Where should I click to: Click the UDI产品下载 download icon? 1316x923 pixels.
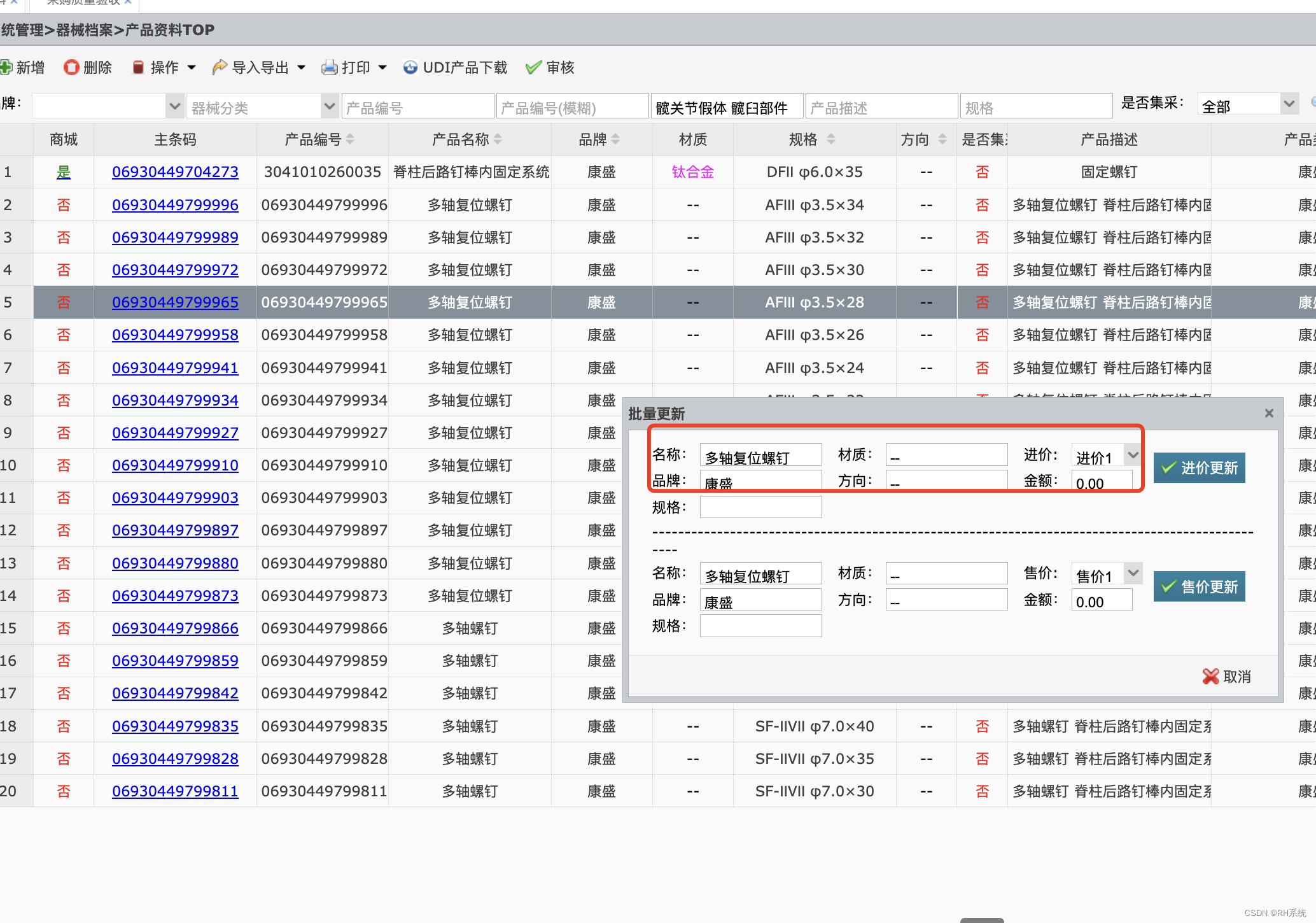(x=411, y=67)
